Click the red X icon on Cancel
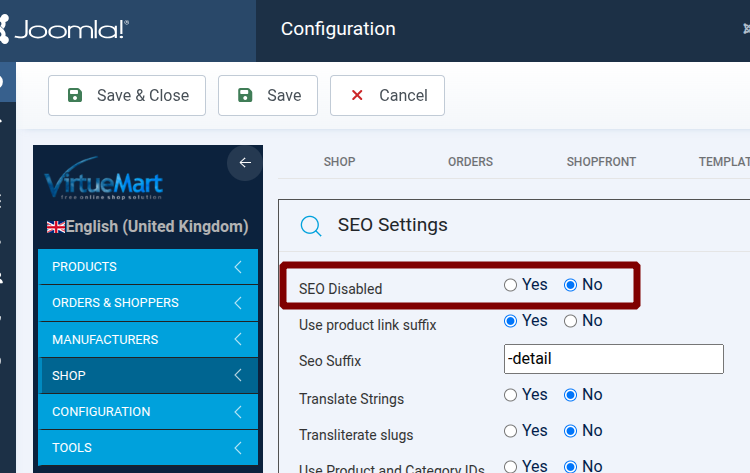The width and height of the screenshot is (750, 473). click(357, 95)
